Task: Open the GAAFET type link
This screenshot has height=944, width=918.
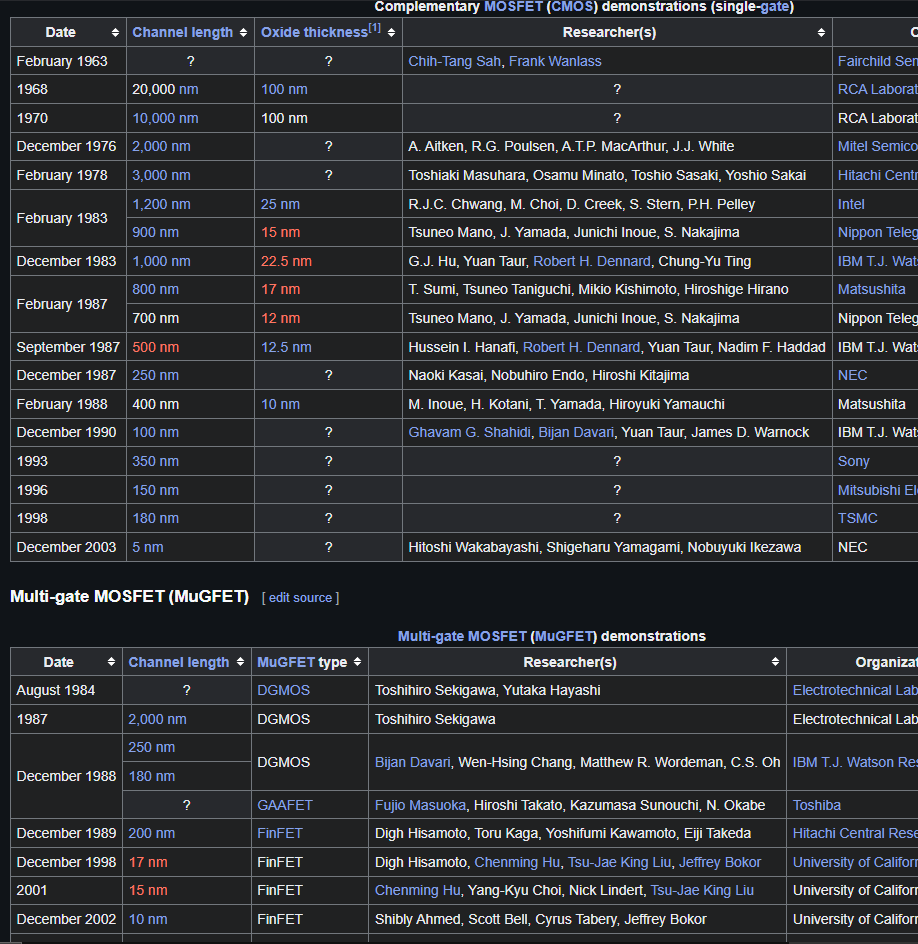Action: (x=285, y=805)
